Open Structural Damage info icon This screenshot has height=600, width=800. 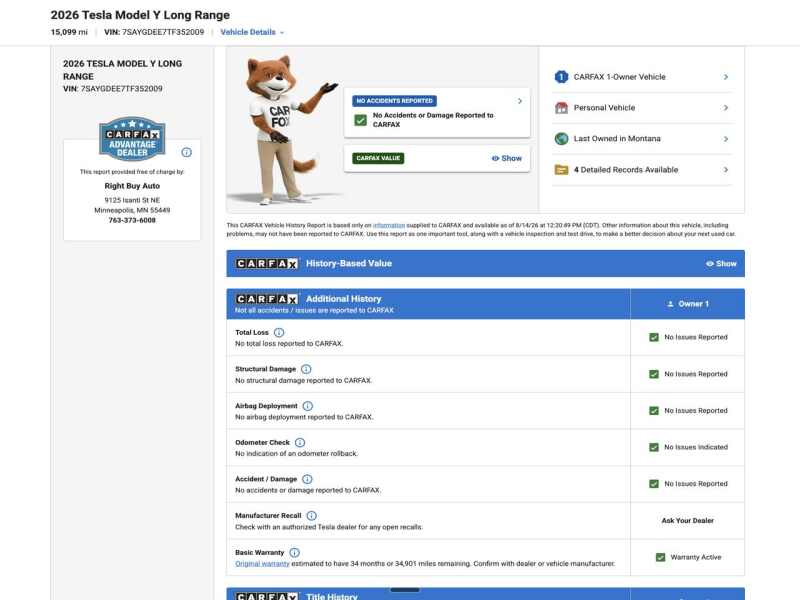coord(306,369)
